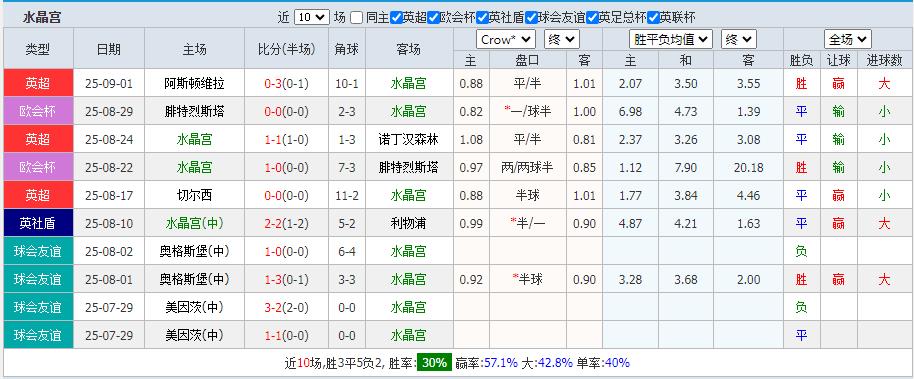Viewport: 914px width, 379px height.
Task: Click score 3-2(2-0)
Action: point(286,307)
